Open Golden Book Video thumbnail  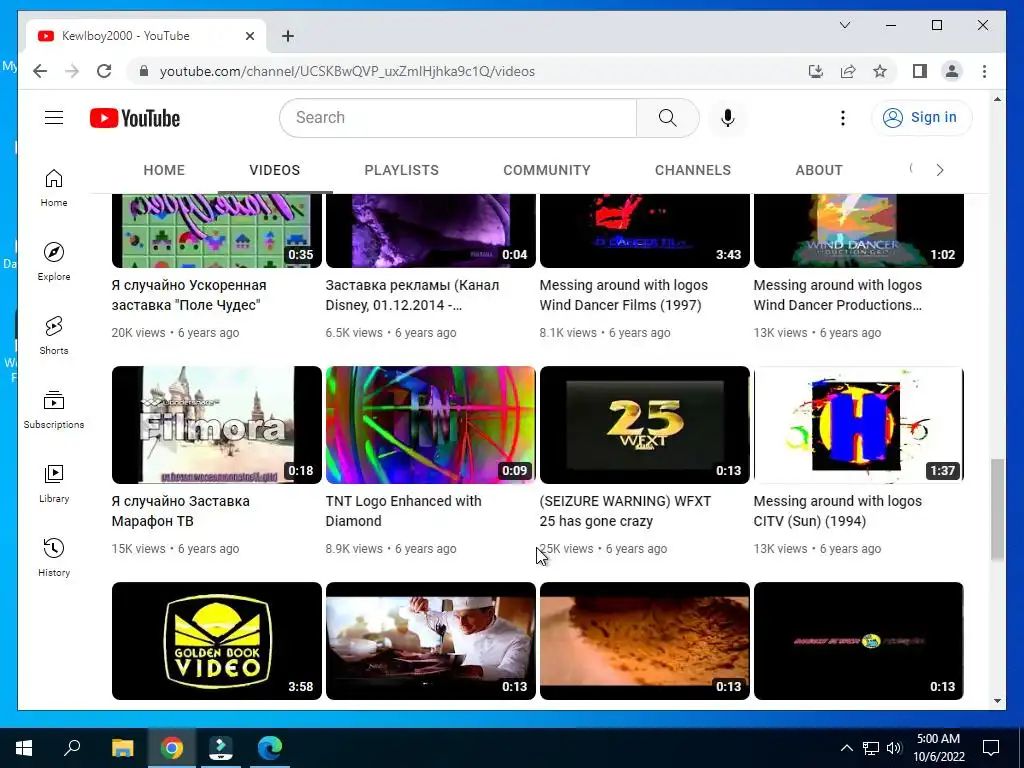tap(217, 641)
